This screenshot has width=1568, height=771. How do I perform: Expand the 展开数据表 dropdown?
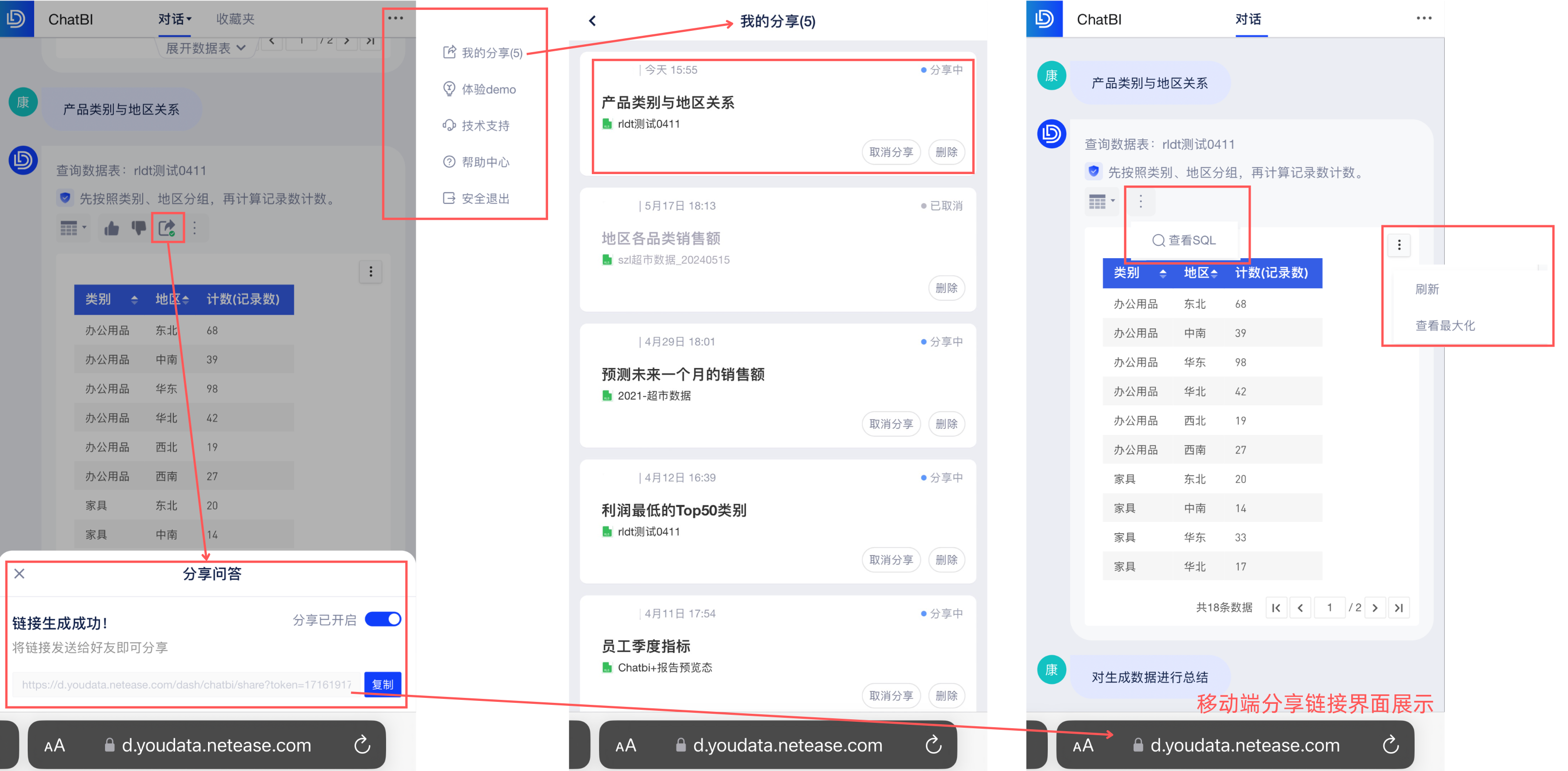click(206, 47)
